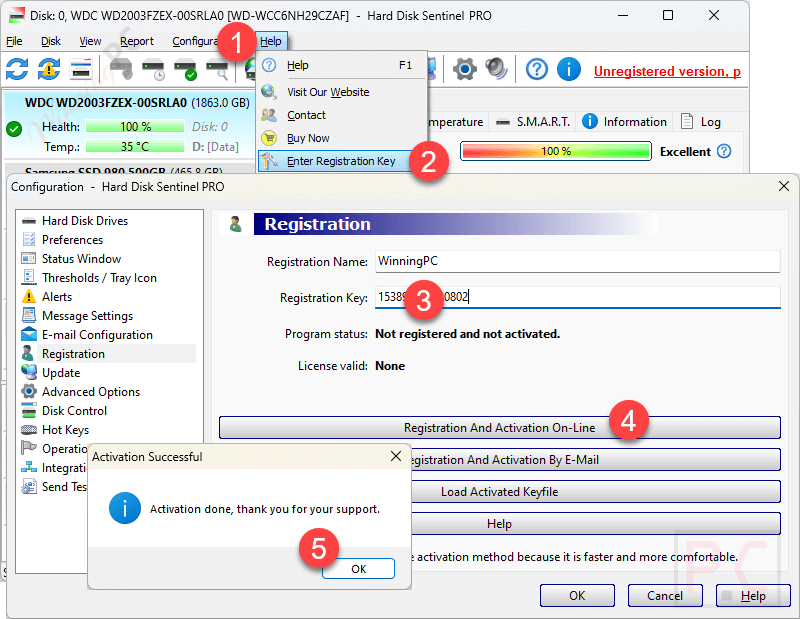
Task: Click Cancel in Configuration window
Action: tap(665, 596)
